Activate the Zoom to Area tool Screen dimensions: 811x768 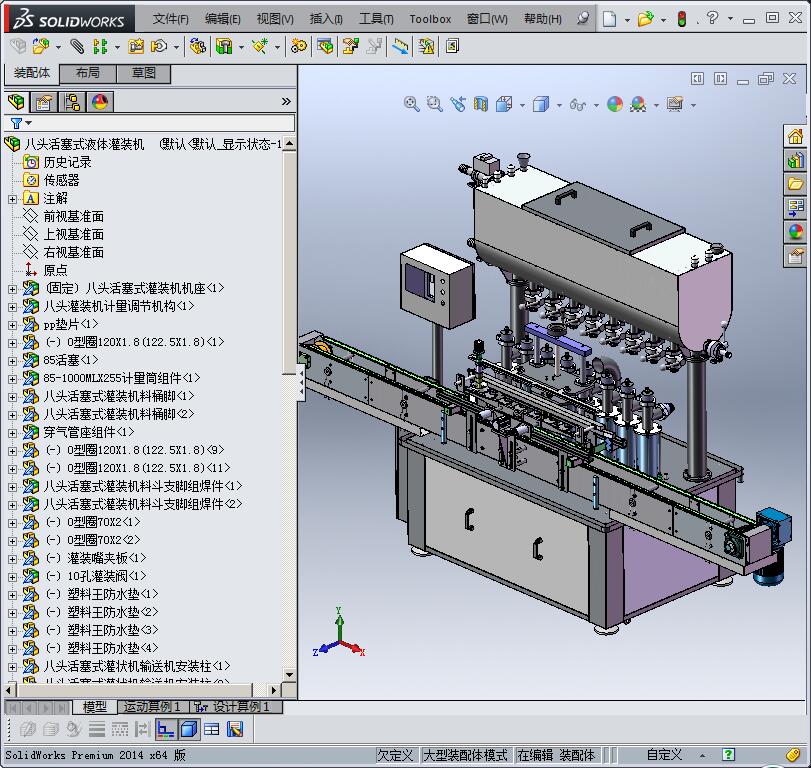(432, 104)
